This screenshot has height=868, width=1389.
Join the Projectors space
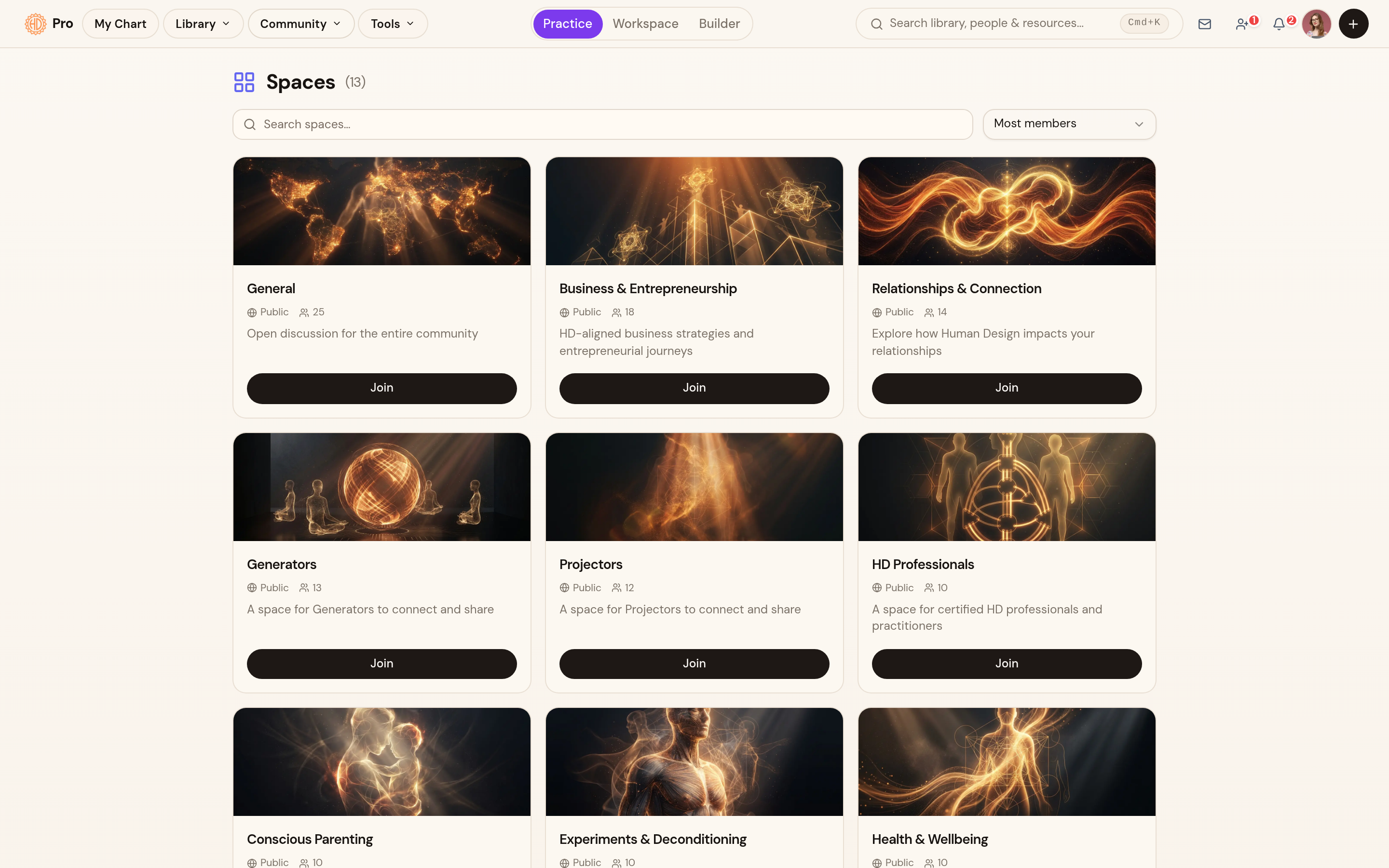click(x=694, y=664)
